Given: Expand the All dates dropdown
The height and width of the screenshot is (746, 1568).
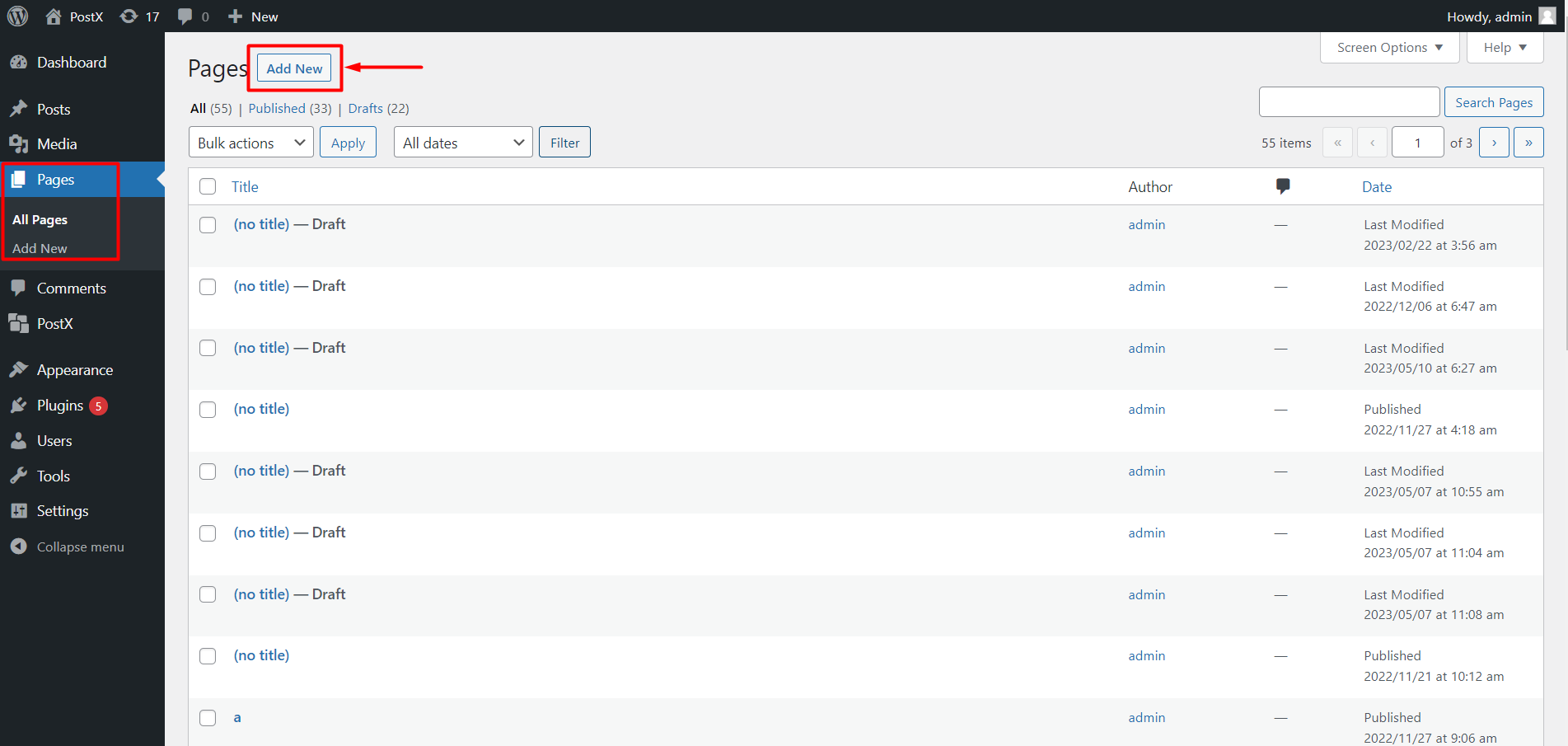Looking at the screenshot, I should pyautogui.click(x=462, y=143).
